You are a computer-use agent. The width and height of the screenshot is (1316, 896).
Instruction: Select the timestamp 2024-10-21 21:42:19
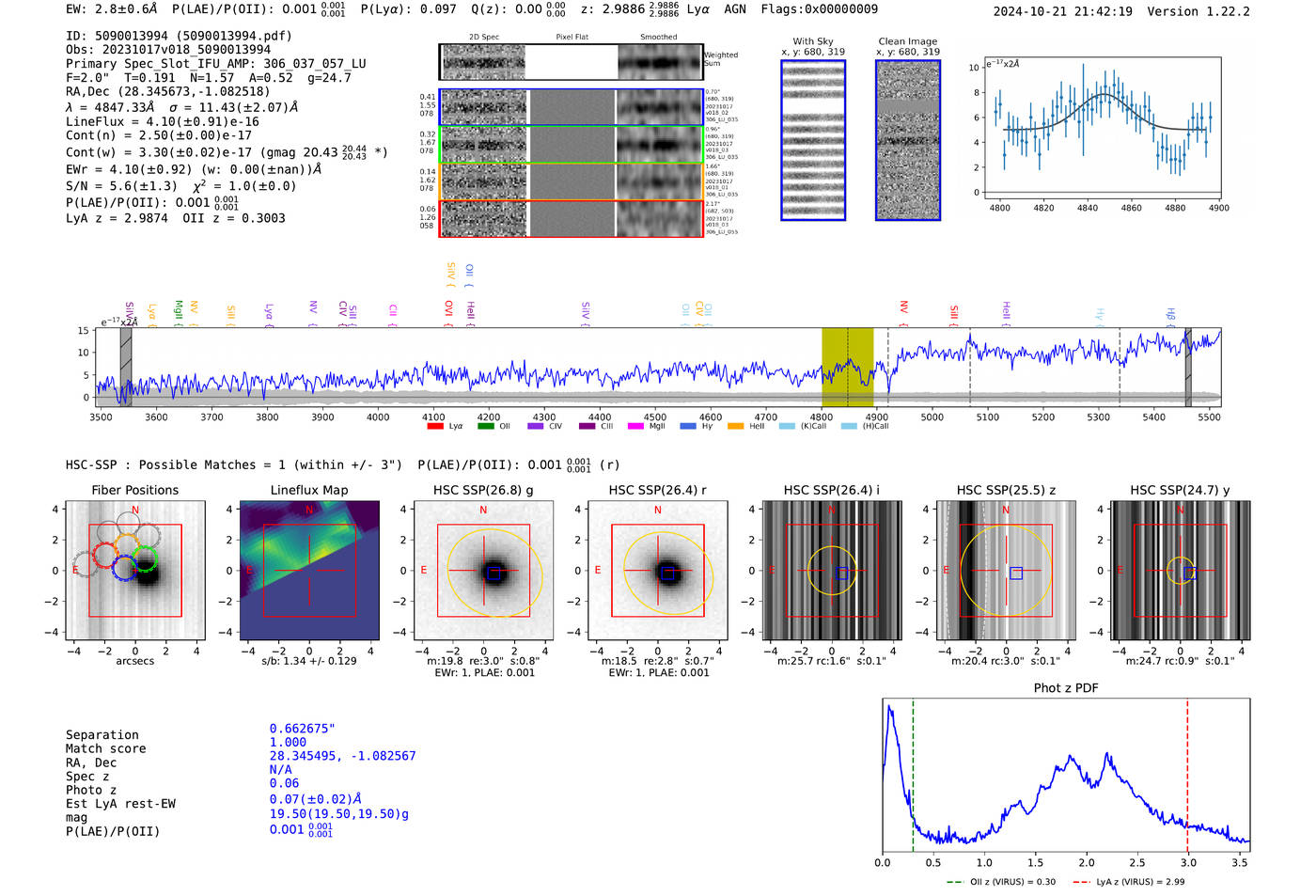1063,11
